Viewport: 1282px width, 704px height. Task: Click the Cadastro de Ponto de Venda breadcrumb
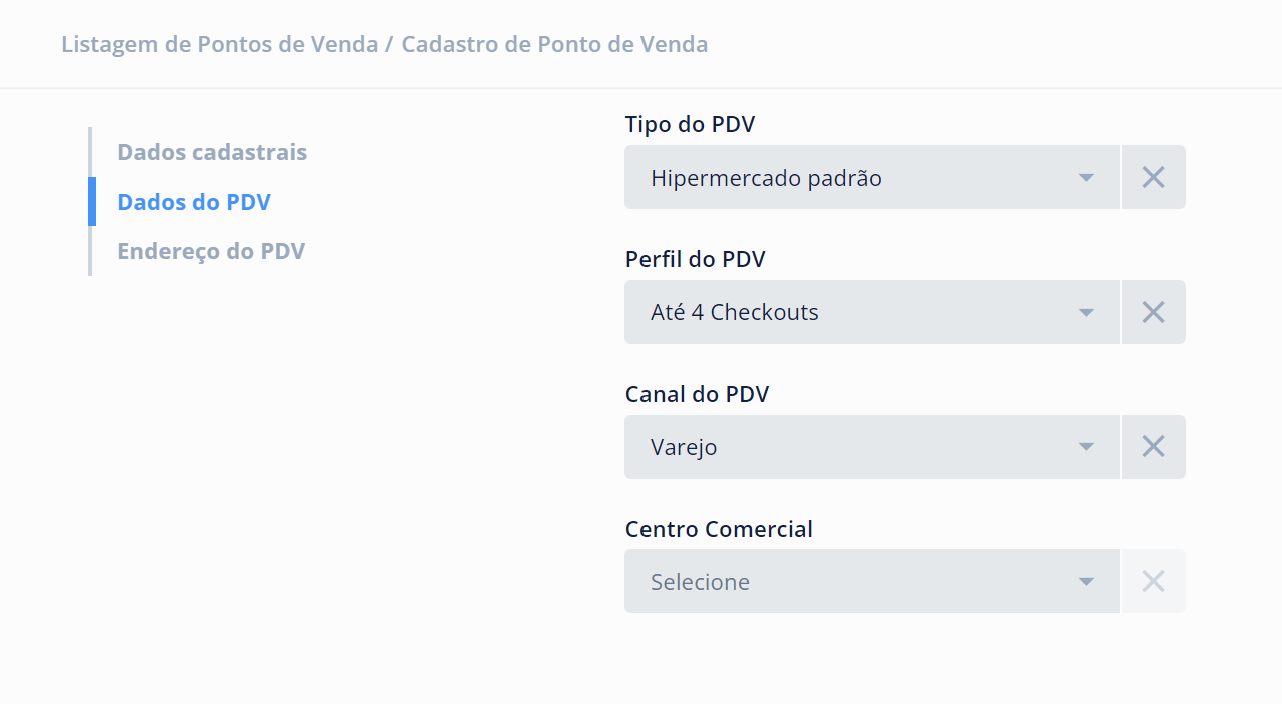pos(555,44)
